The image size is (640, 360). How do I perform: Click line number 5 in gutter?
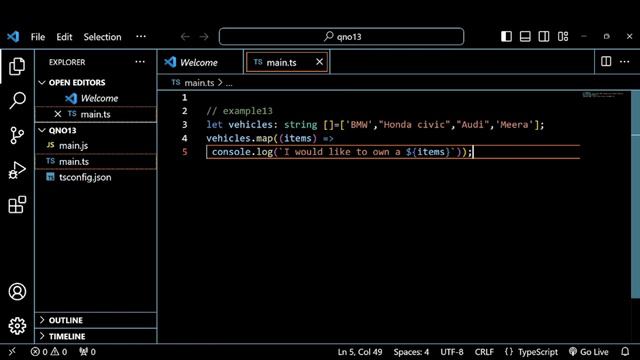184,152
